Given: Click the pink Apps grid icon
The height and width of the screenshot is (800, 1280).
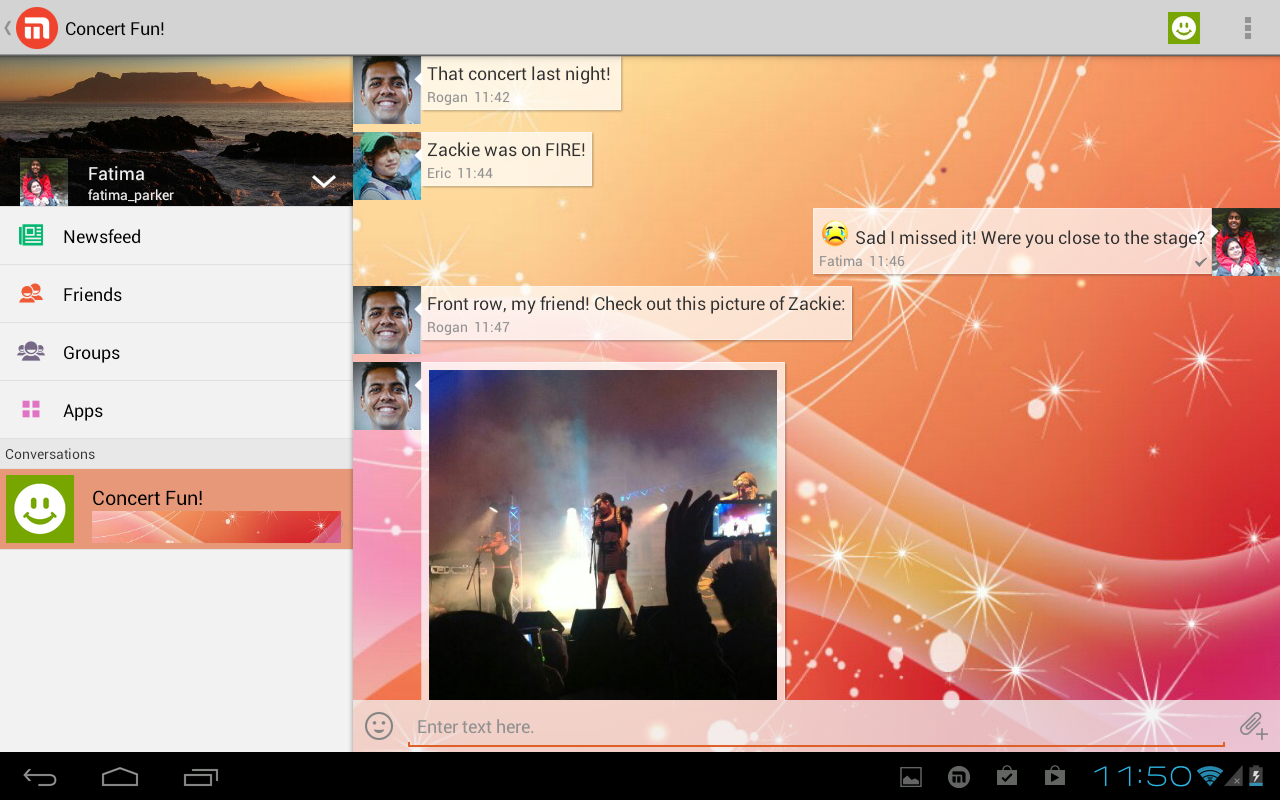Looking at the screenshot, I should point(31,410).
